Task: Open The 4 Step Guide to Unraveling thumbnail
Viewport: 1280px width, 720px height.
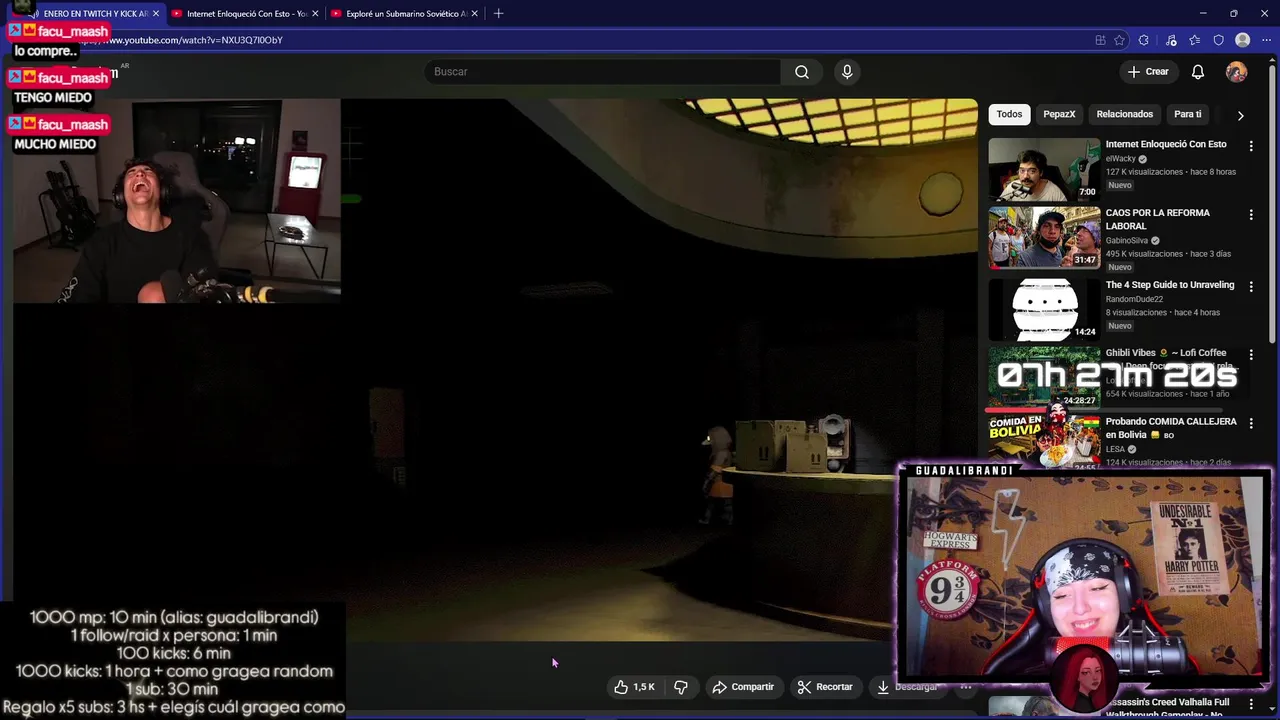Action: (1044, 309)
